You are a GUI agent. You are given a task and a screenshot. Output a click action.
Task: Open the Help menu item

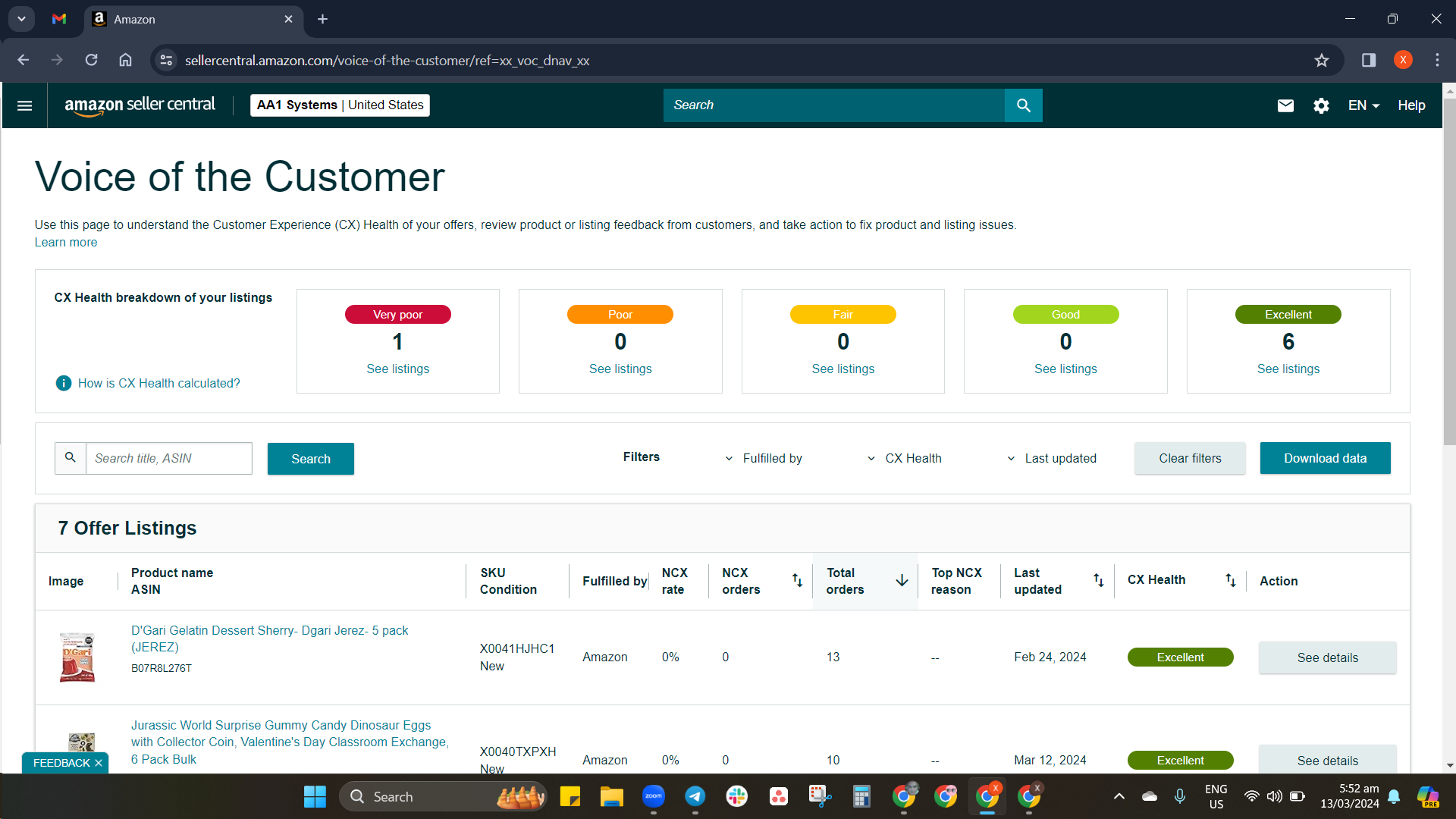pyautogui.click(x=1411, y=105)
